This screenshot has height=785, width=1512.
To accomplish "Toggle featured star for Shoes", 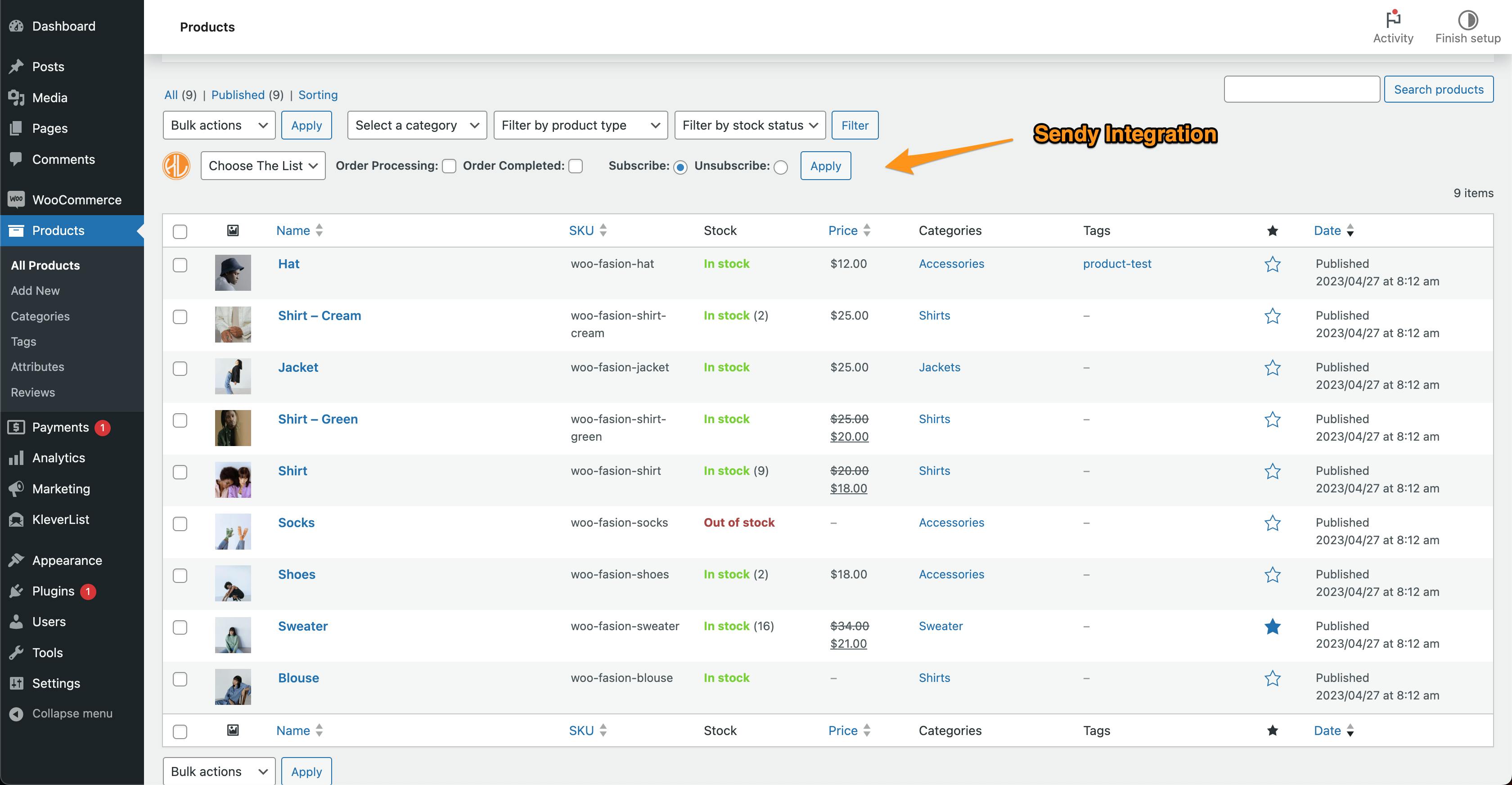I will click(1272, 574).
